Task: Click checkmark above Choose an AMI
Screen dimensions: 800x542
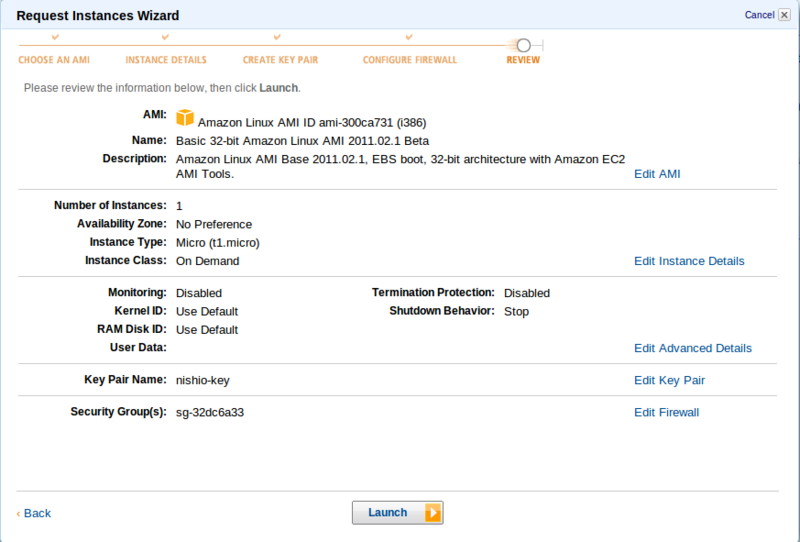Action: tap(56, 37)
